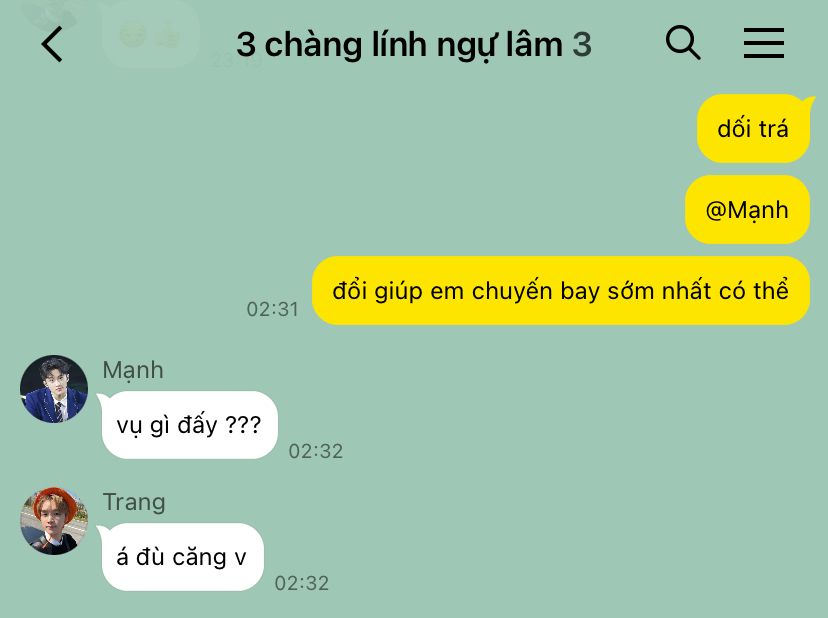Open the chat search magnifier
The height and width of the screenshot is (618, 828).
pyautogui.click(x=683, y=42)
